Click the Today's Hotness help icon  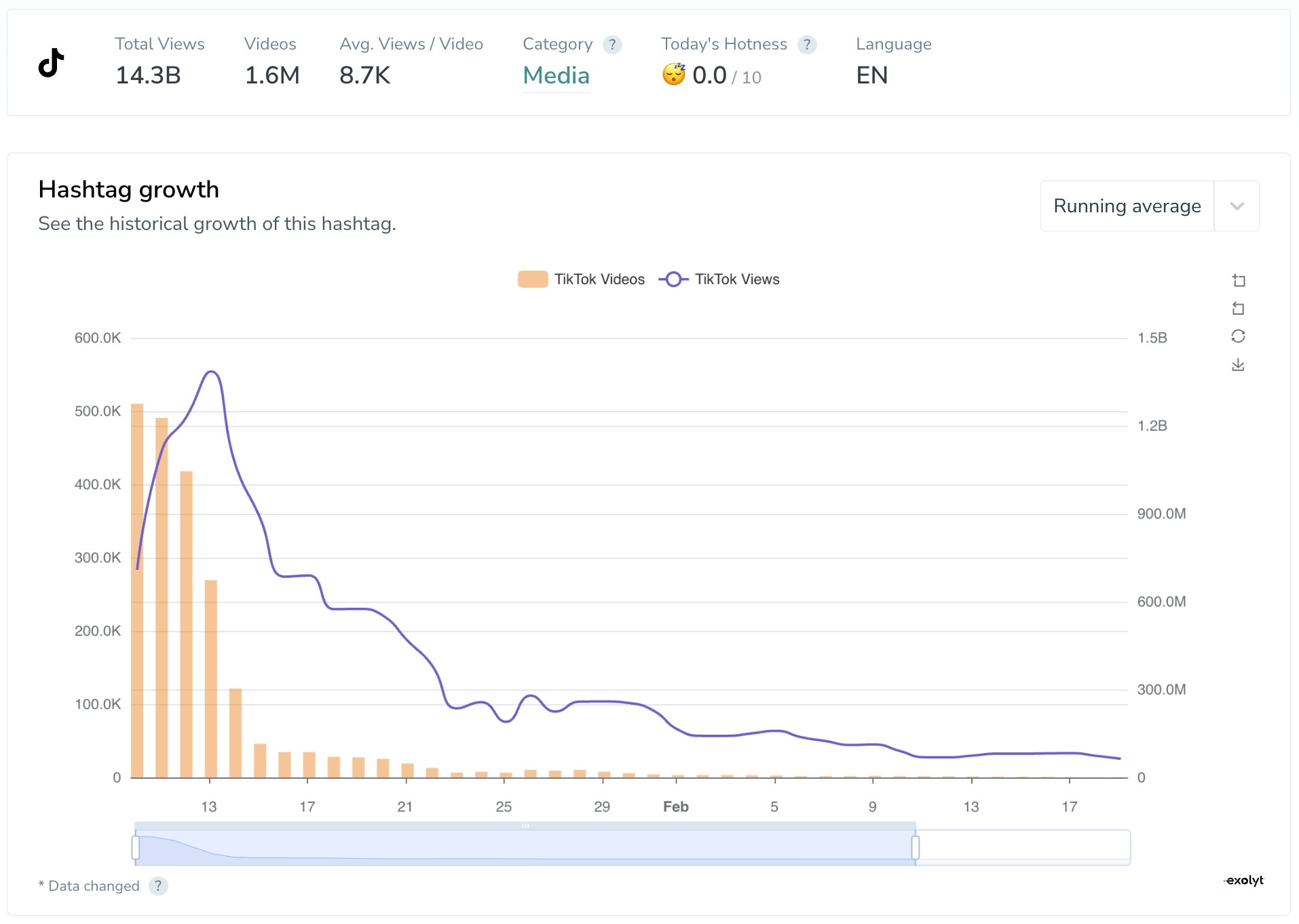click(806, 45)
